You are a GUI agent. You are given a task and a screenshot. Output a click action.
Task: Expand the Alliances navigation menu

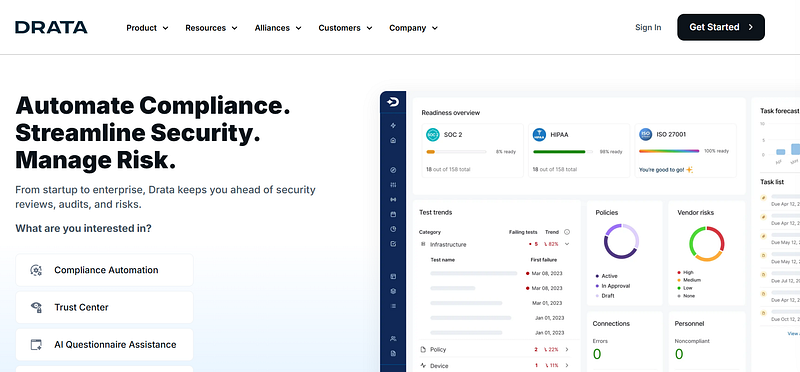[278, 28]
